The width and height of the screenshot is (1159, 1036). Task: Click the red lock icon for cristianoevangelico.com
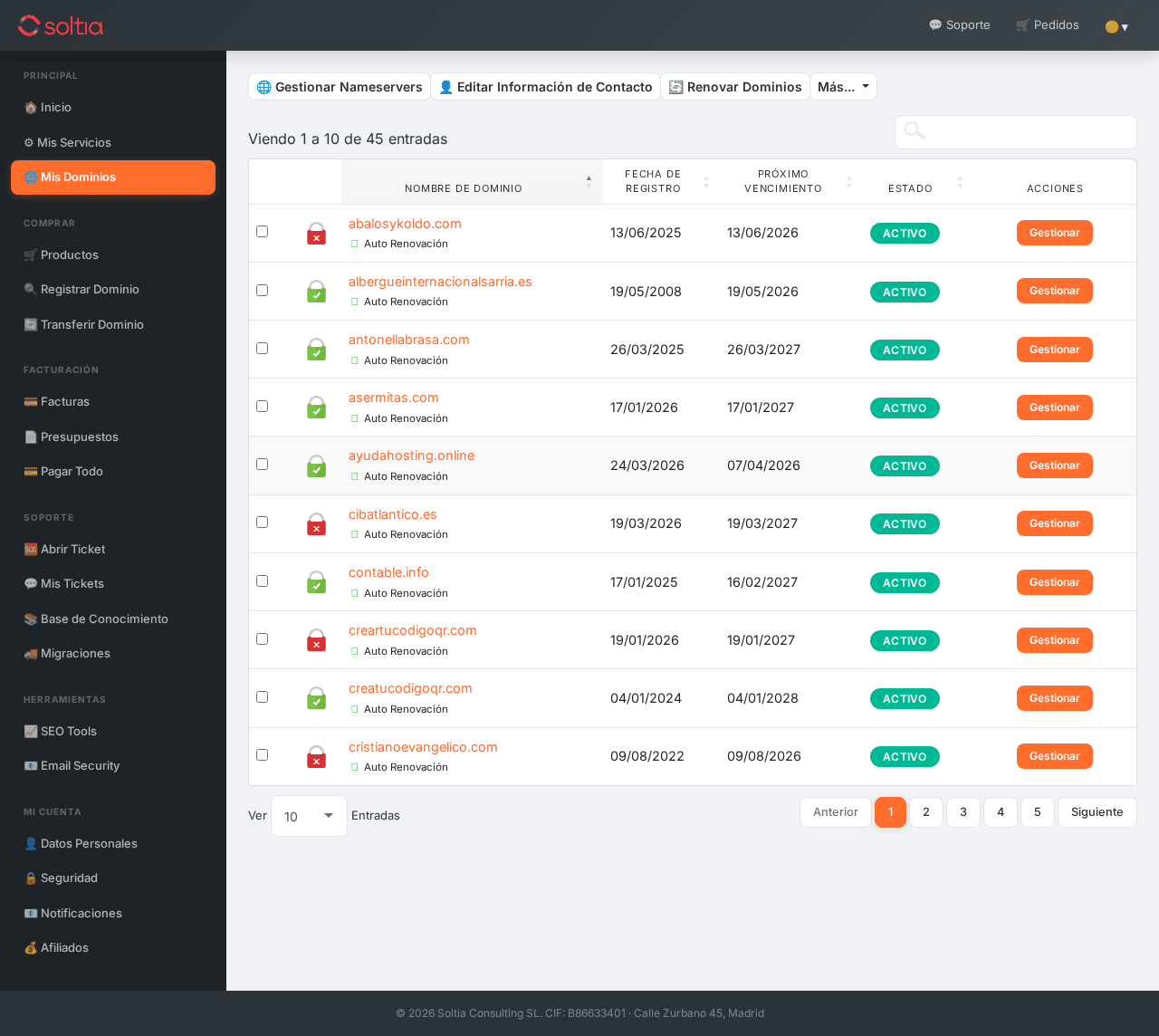point(316,757)
